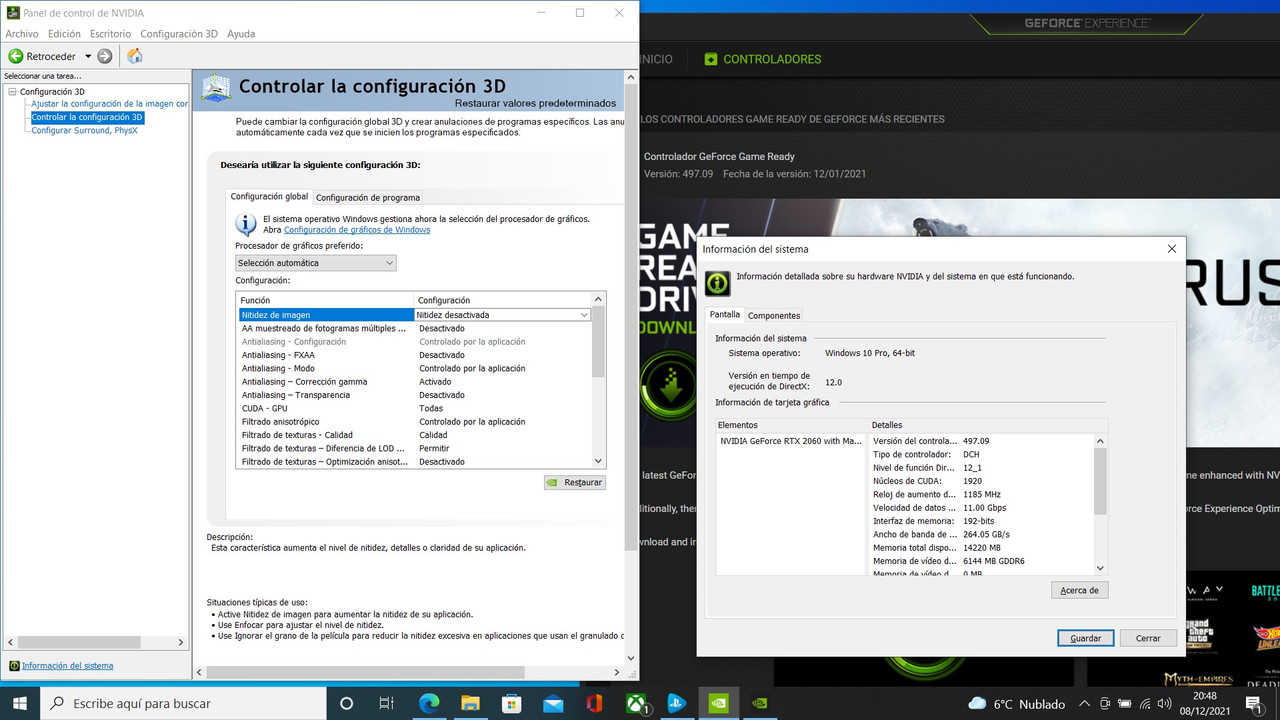
Task: Select the Antialiasing - FXAA row
Action: pos(414,355)
